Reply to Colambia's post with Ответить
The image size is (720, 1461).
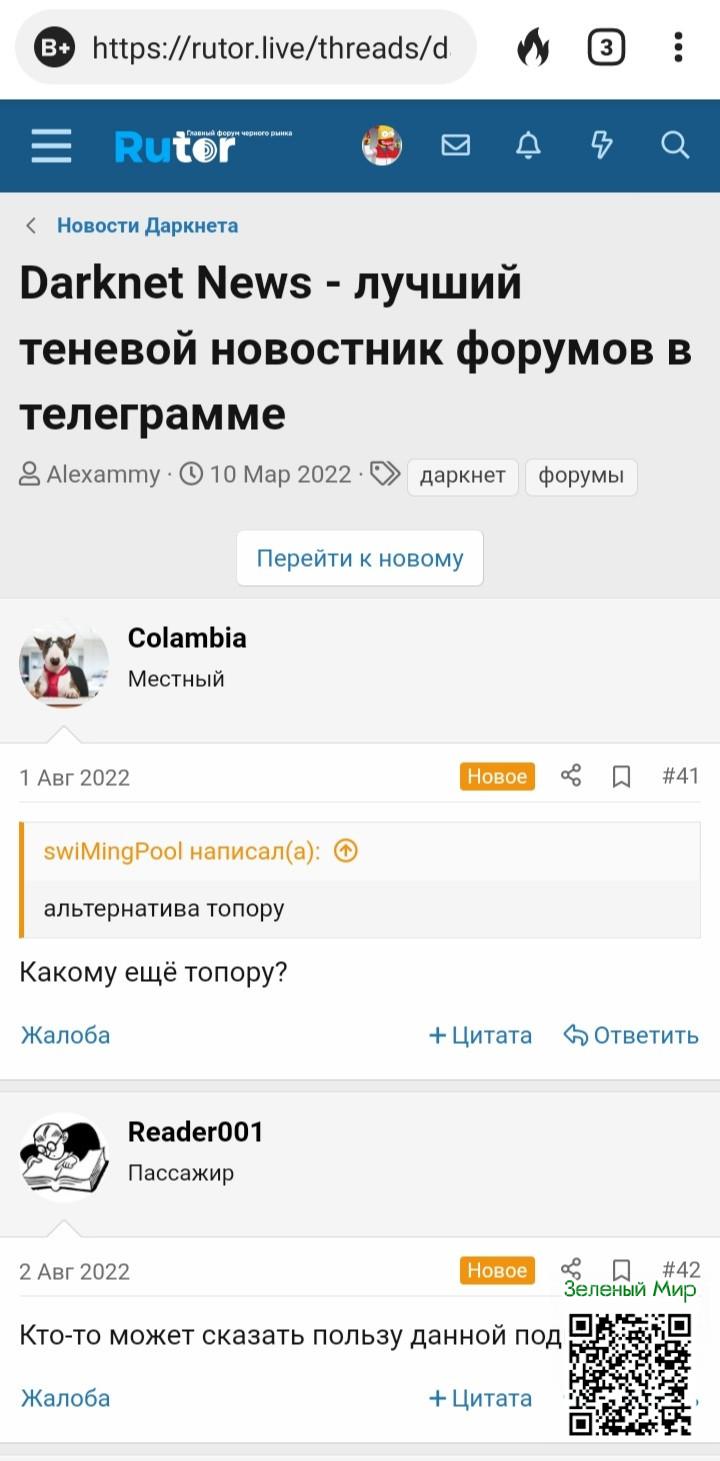(x=631, y=1035)
